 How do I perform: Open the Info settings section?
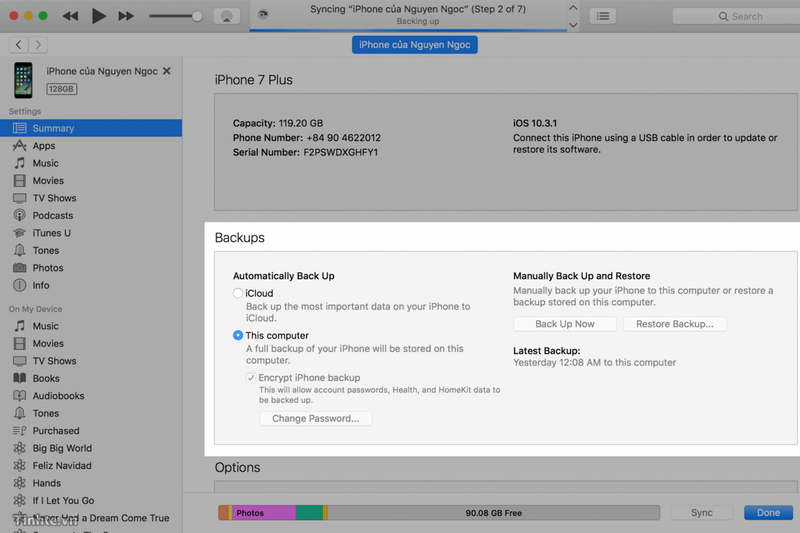[91, 285]
